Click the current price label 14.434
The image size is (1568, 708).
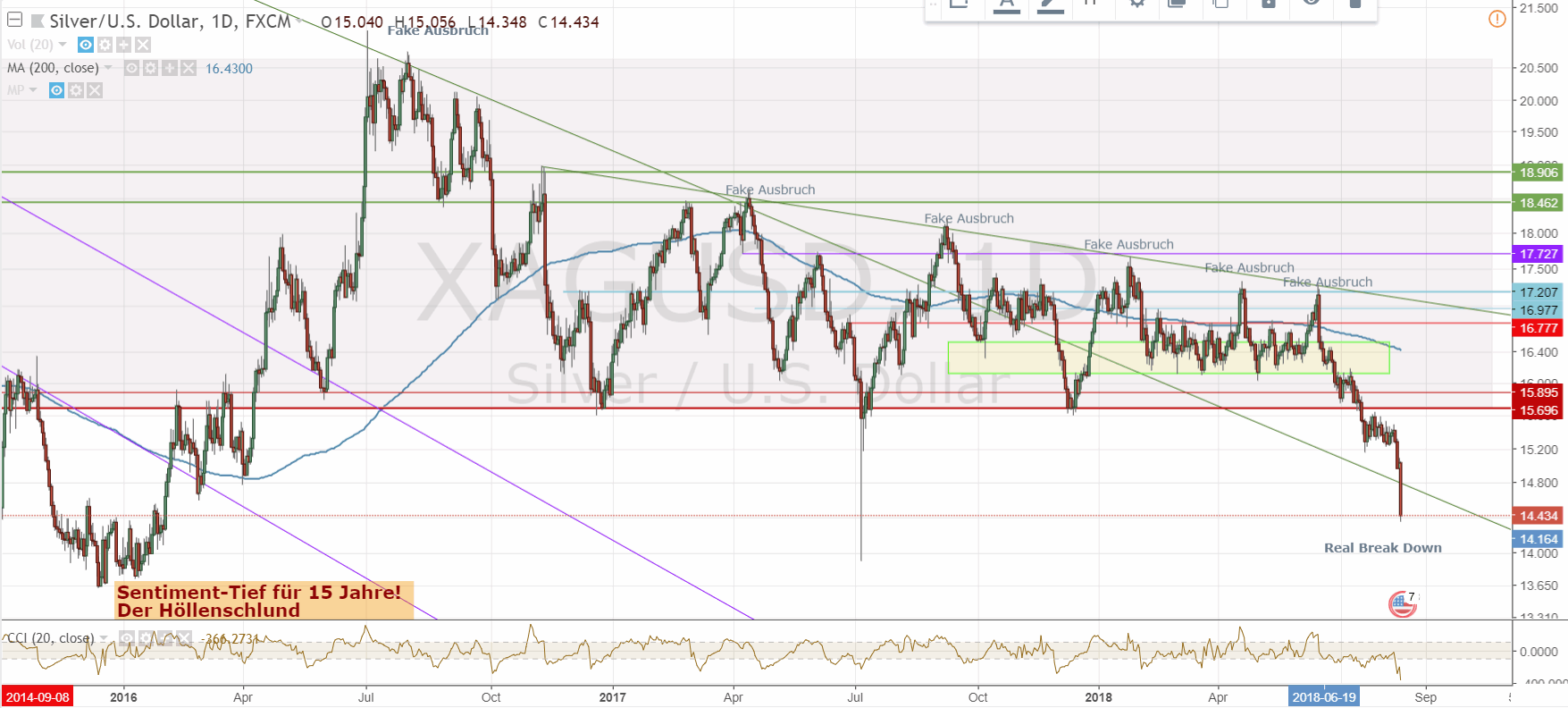(x=1537, y=516)
